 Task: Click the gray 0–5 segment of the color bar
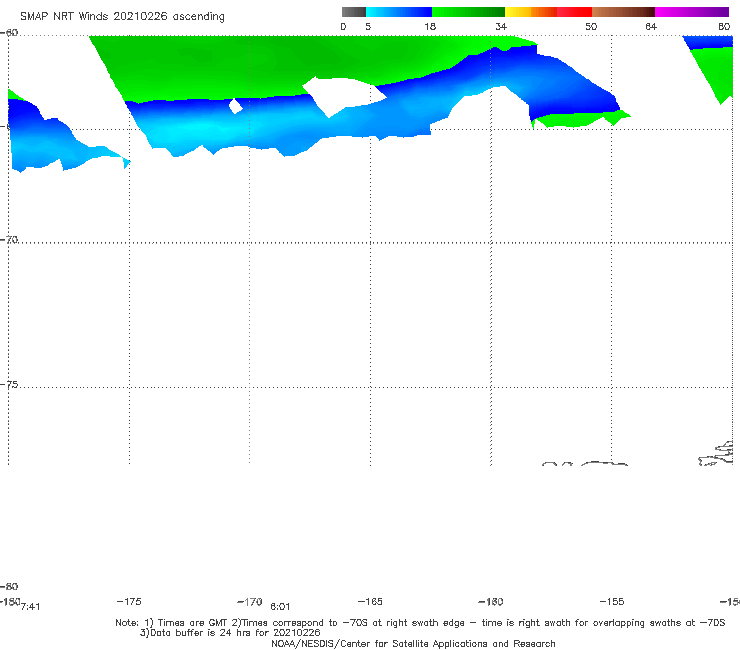click(353, 12)
